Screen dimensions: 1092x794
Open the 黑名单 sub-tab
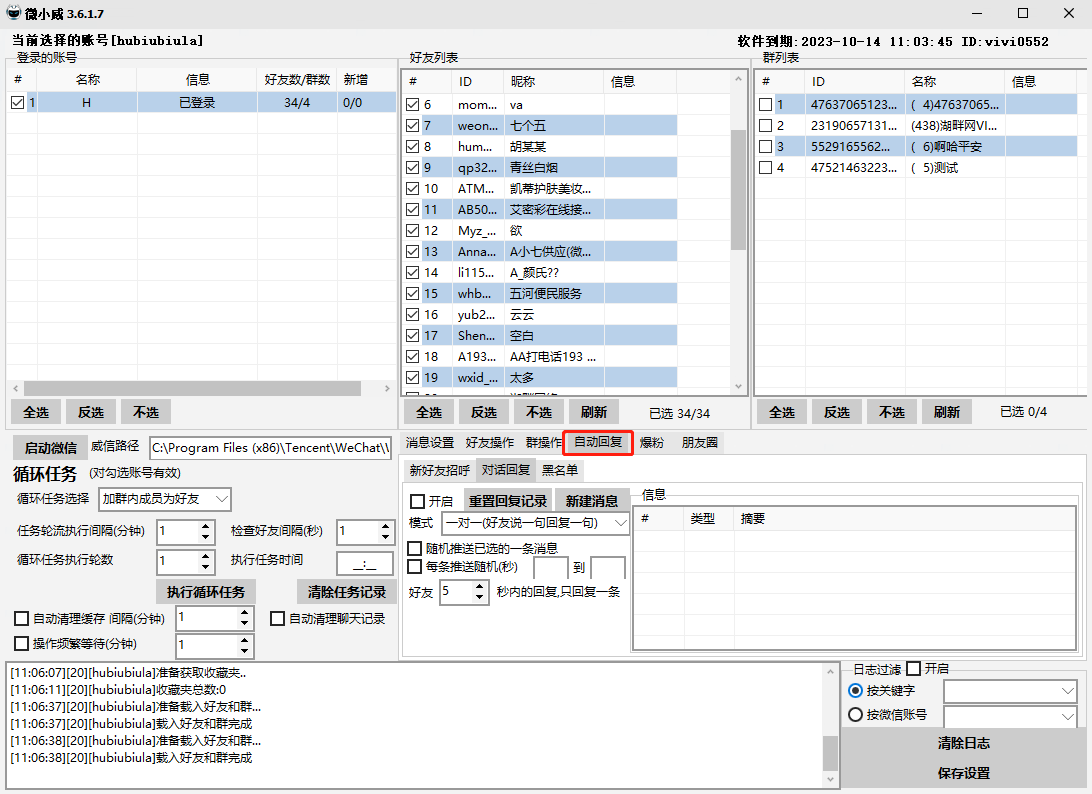tap(559, 470)
